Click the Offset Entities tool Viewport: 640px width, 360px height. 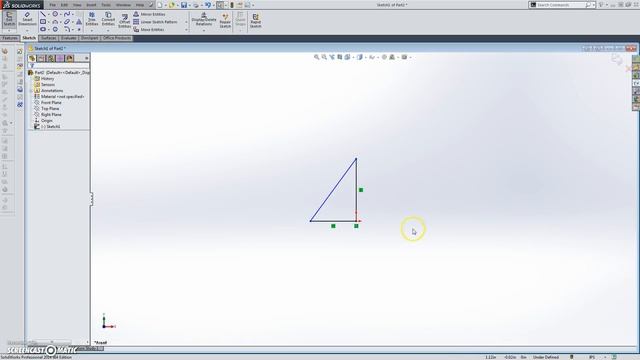pos(124,21)
